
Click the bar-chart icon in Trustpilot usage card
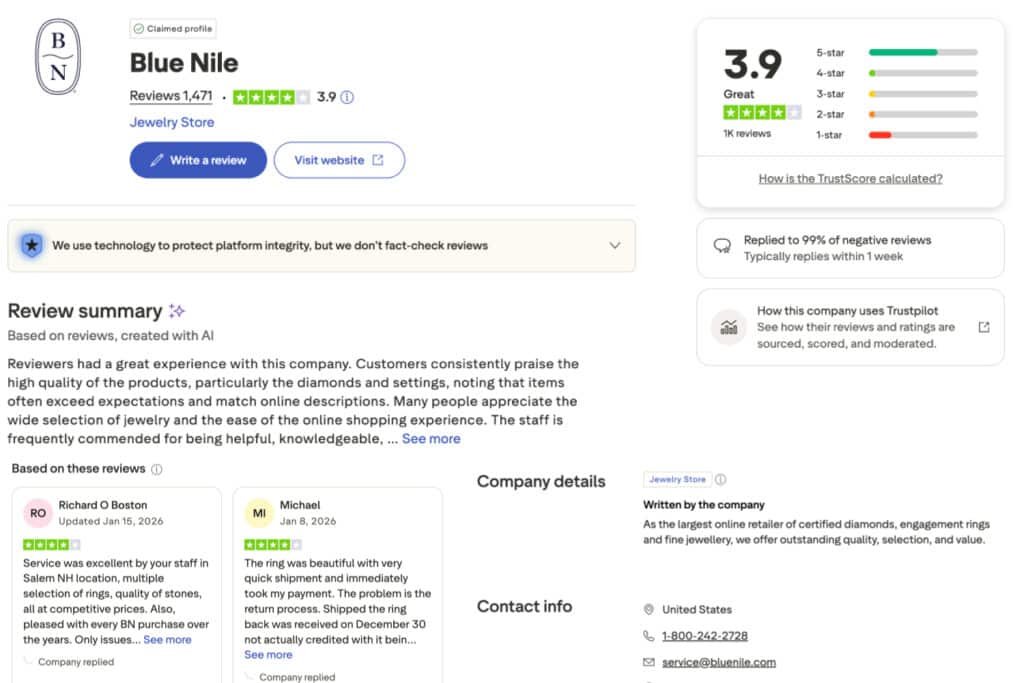pyautogui.click(x=728, y=327)
